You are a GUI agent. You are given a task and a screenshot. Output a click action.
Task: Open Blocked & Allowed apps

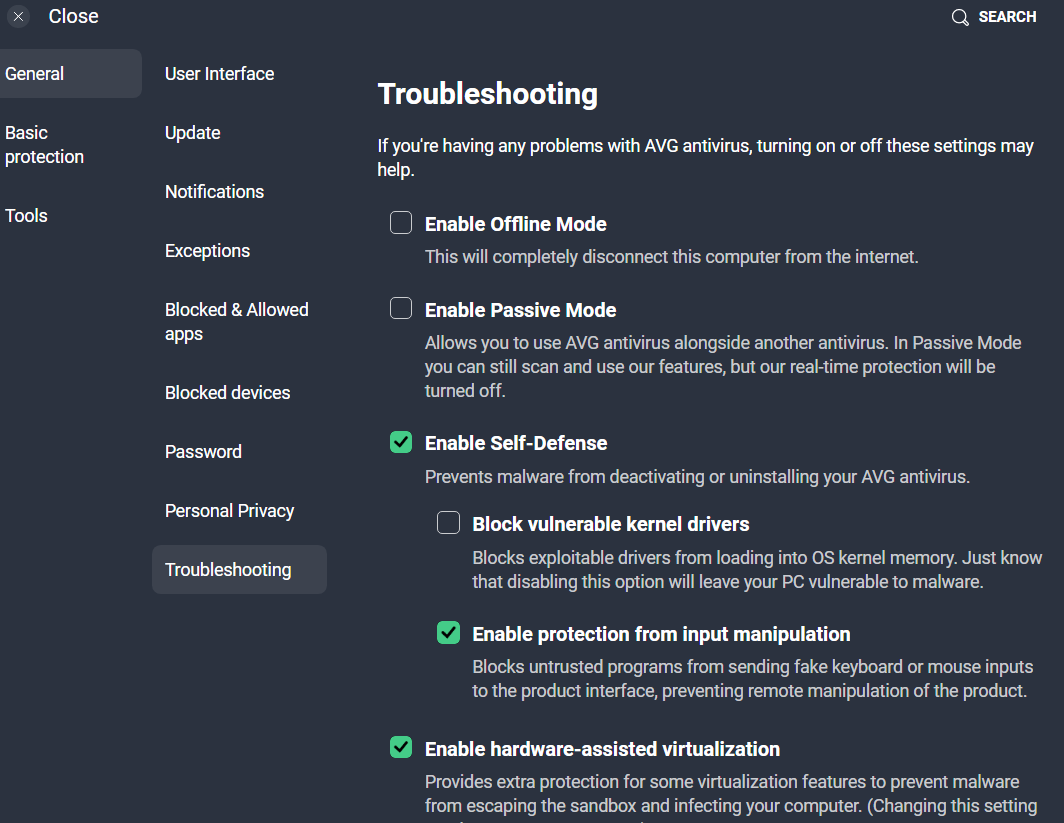[x=237, y=322]
